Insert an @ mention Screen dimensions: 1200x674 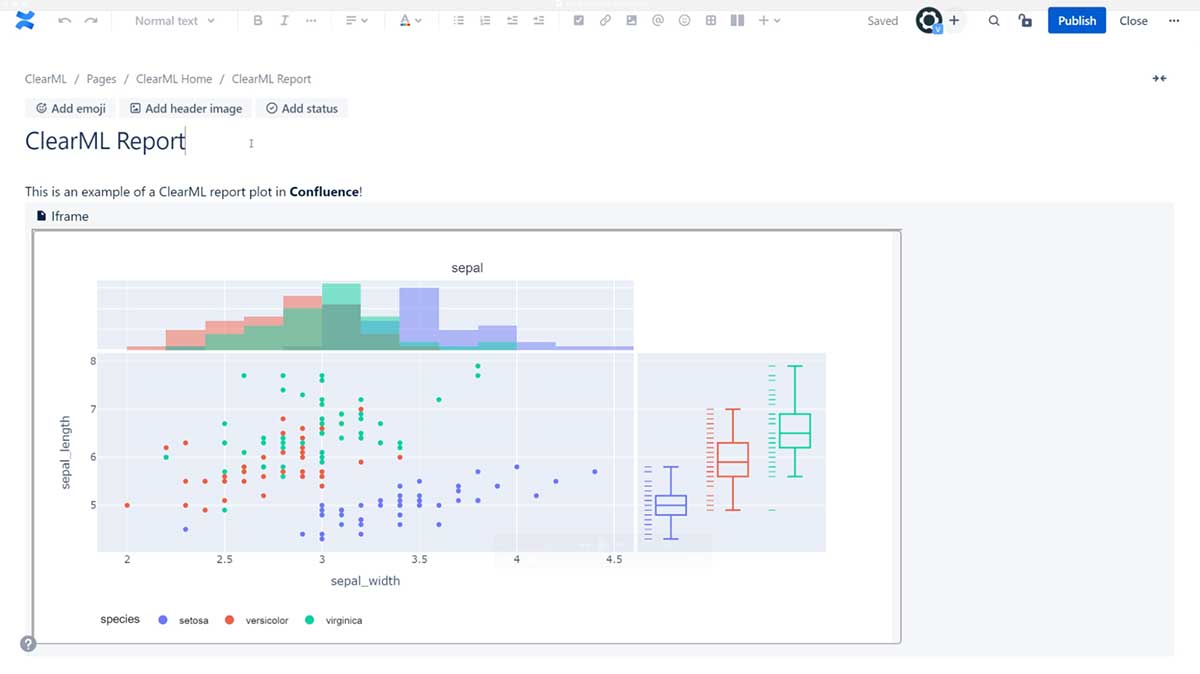coord(658,20)
